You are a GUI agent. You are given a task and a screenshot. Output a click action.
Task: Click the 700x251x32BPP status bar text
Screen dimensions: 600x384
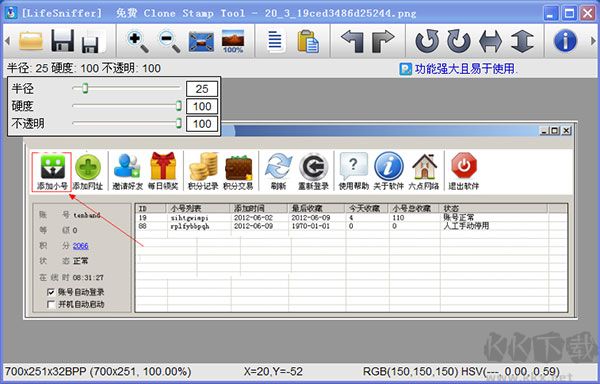[x=98, y=371]
